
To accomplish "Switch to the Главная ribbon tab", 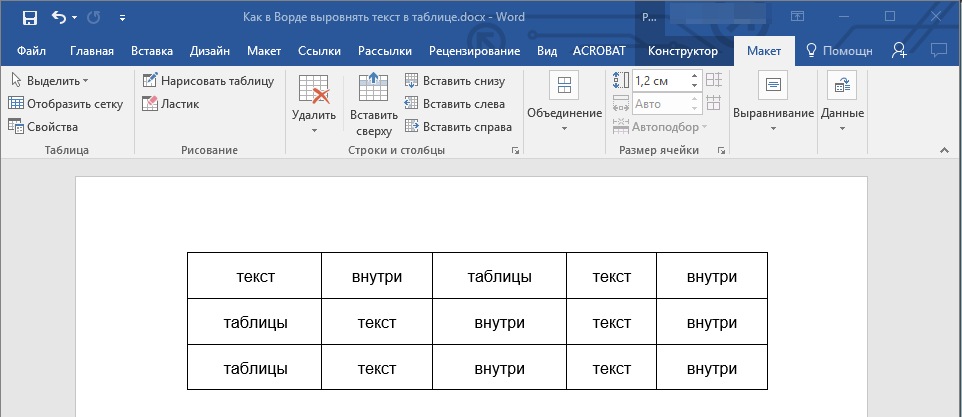I will point(91,51).
